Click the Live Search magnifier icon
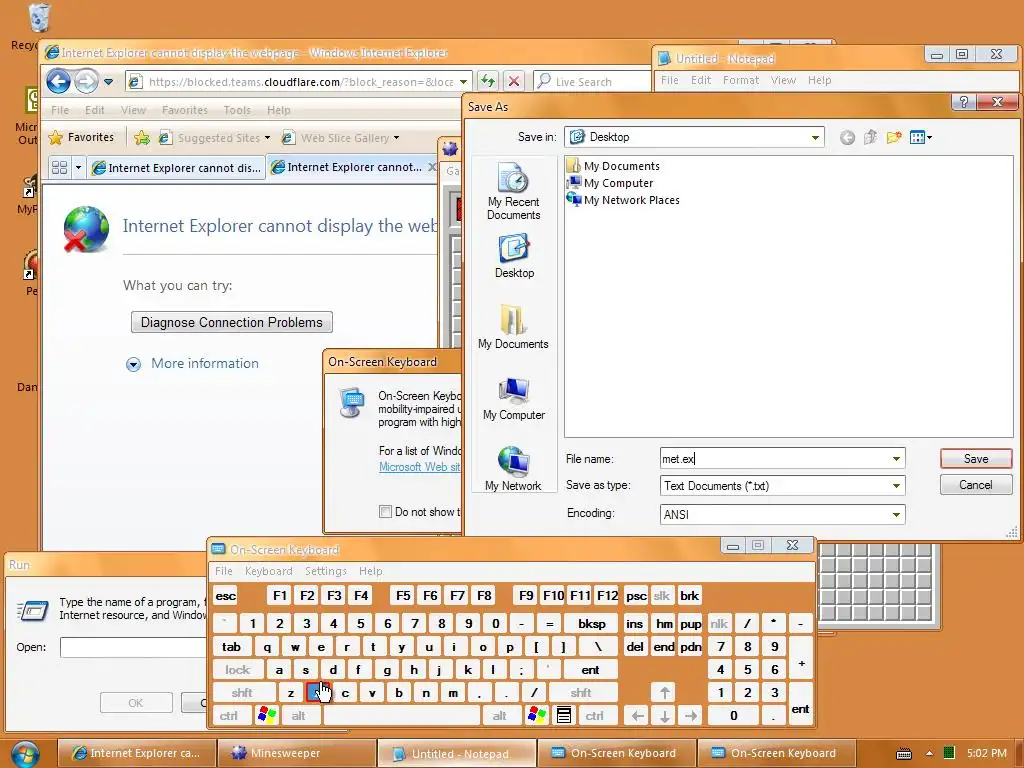The image size is (1024, 768). [x=543, y=81]
